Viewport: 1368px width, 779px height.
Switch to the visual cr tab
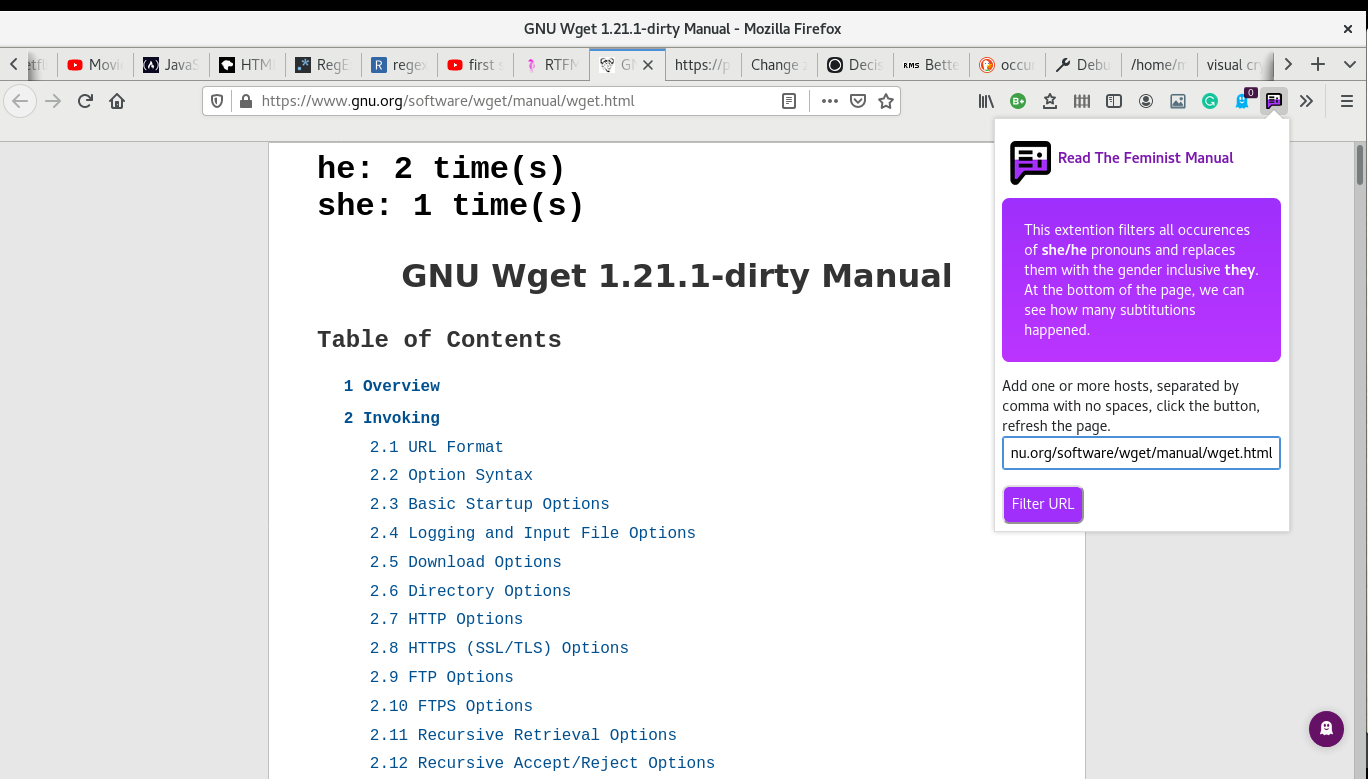click(x=1233, y=65)
